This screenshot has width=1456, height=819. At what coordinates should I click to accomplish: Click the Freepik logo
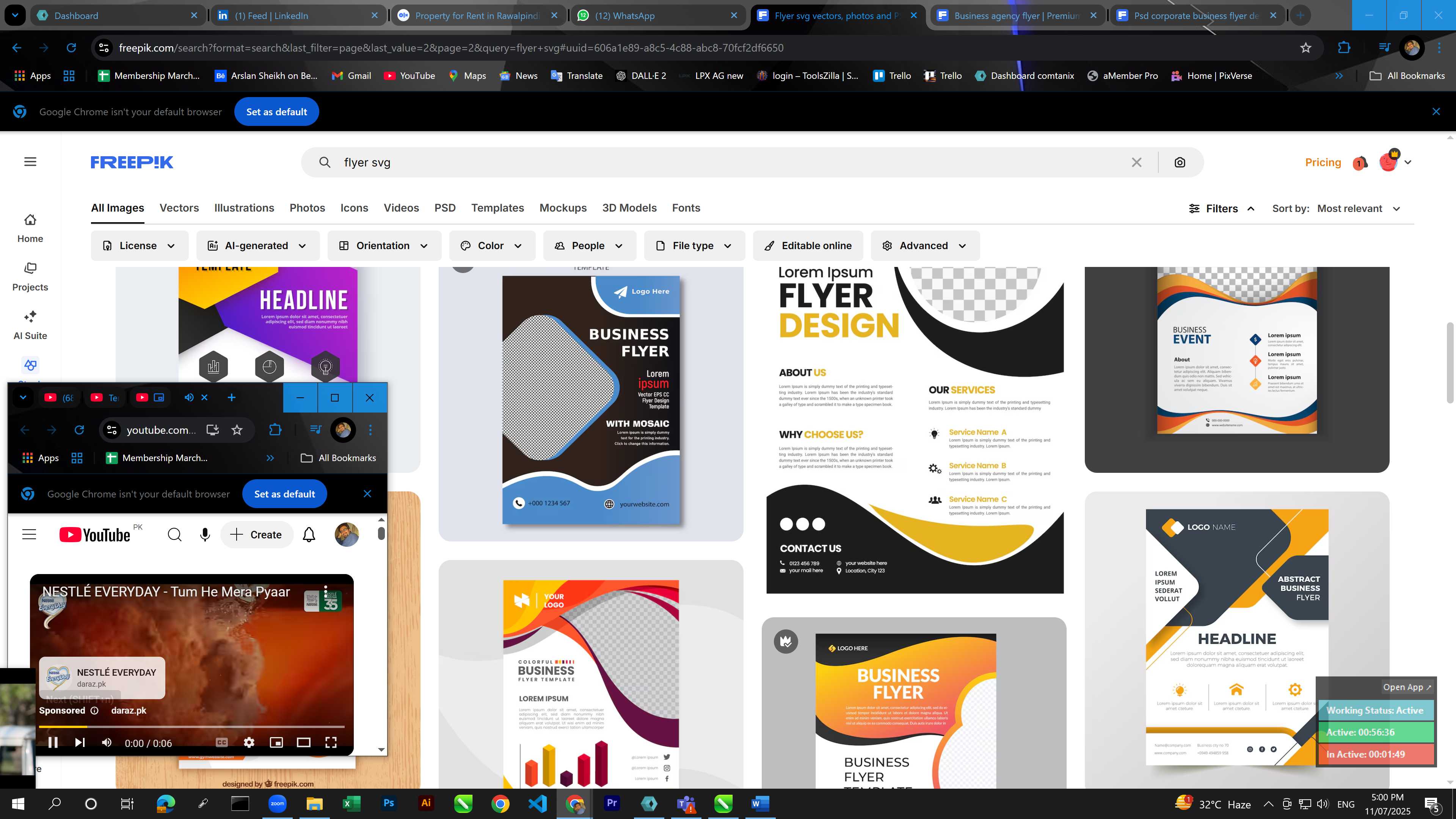click(132, 162)
